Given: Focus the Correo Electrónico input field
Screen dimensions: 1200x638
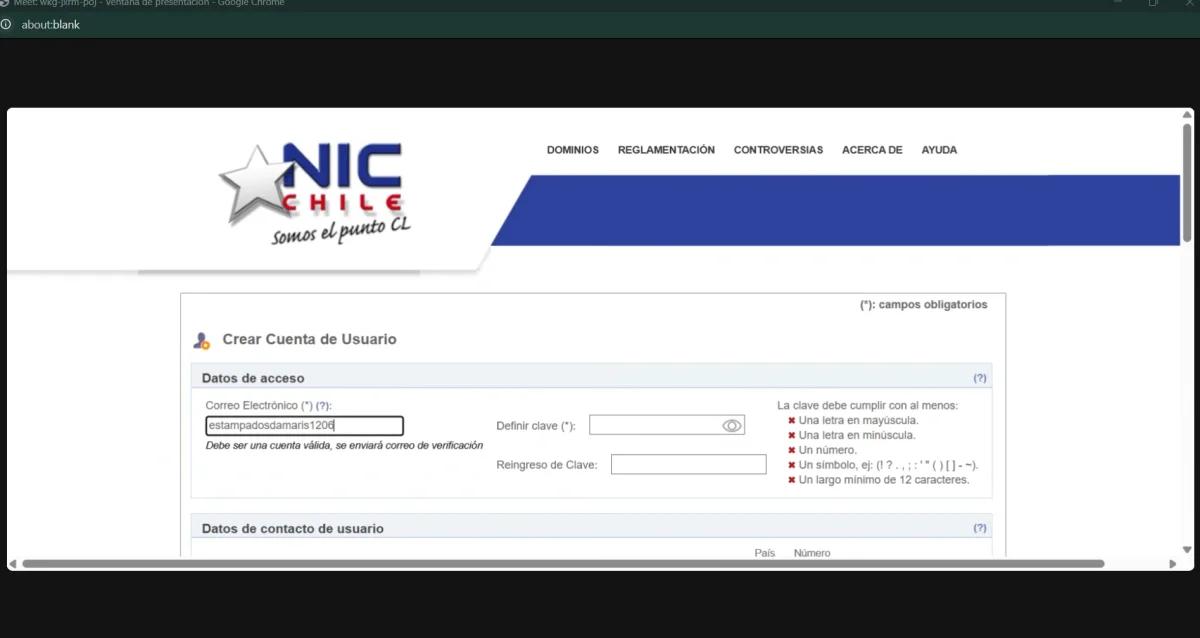Looking at the screenshot, I should pos(303,426).
